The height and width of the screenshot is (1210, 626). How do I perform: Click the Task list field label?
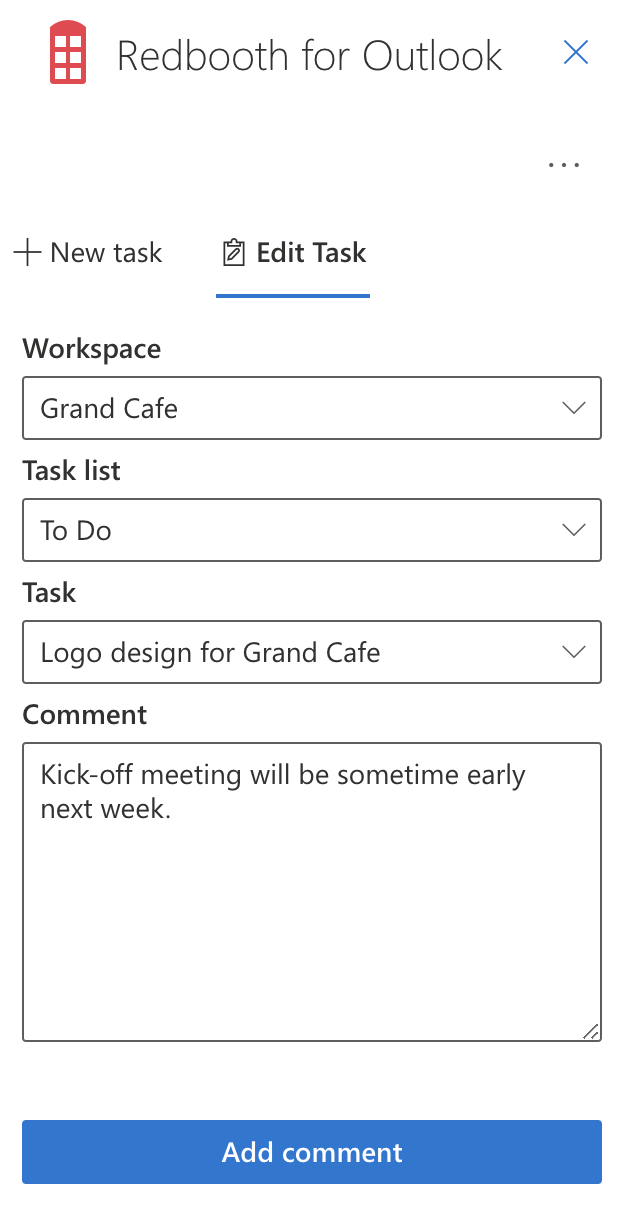pyautogui.click(x=72, y=471)
